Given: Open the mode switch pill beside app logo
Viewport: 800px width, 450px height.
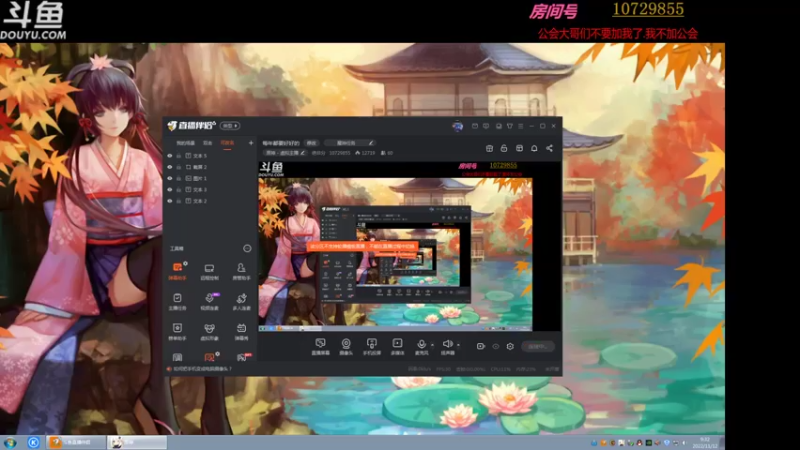Looking at the screenshot, I should click(x=230, y=126).
